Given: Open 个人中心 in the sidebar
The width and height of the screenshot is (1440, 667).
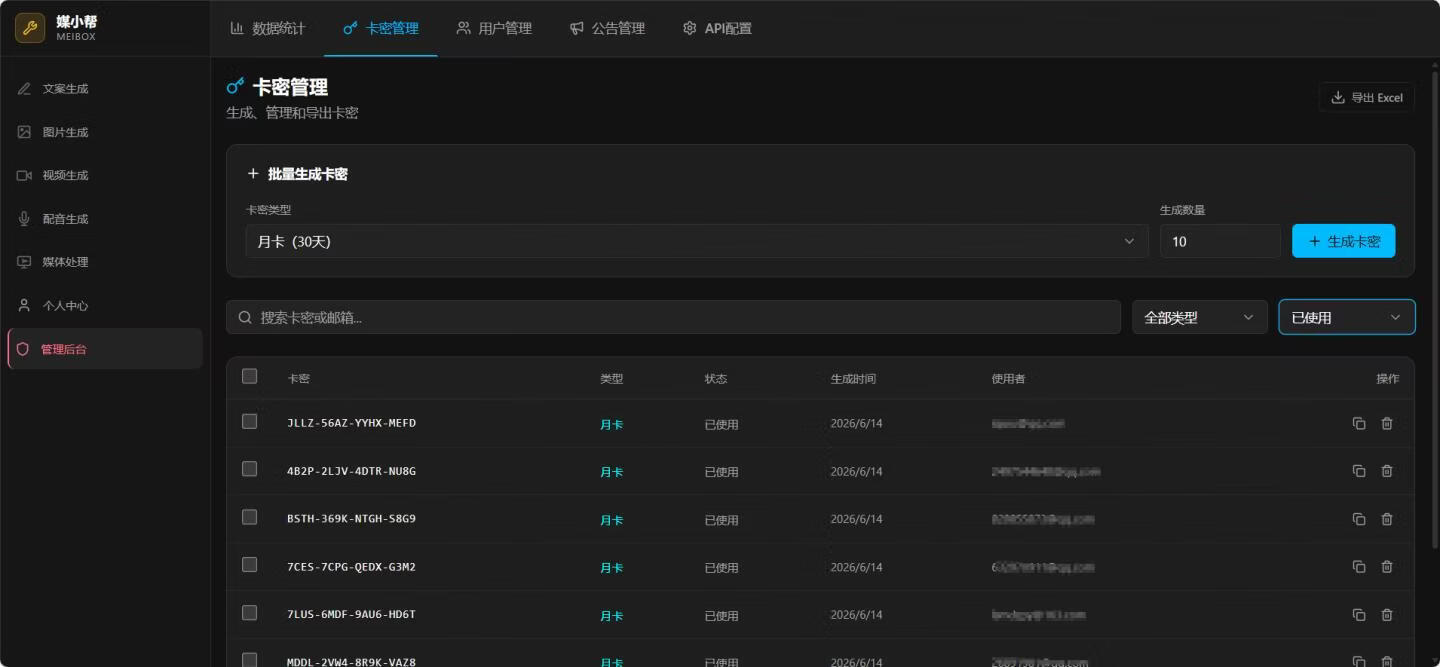Looking at the screenshot, I should (x=105, y=306).
